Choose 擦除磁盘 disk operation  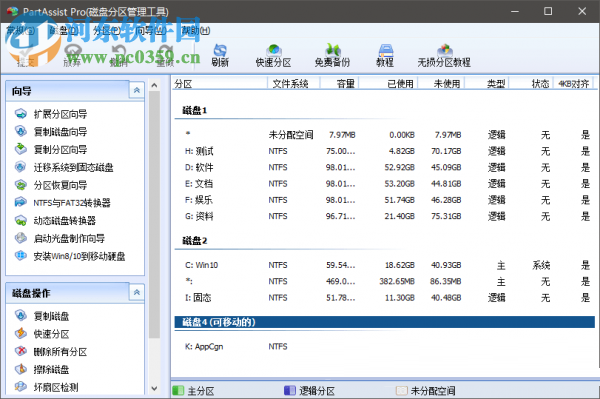(51, 370)
